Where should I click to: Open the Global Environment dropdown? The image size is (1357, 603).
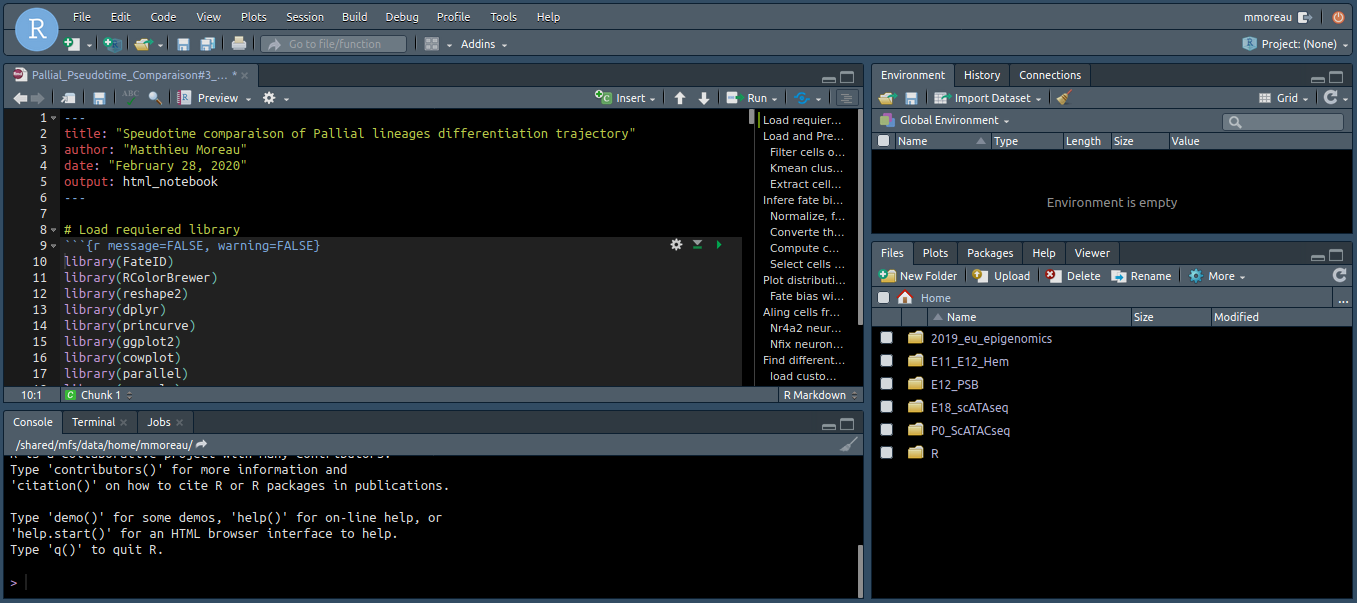pos(946,120)
